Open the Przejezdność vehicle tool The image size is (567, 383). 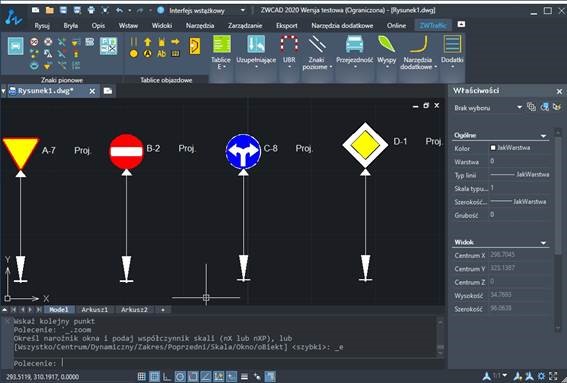click(354, 52)
